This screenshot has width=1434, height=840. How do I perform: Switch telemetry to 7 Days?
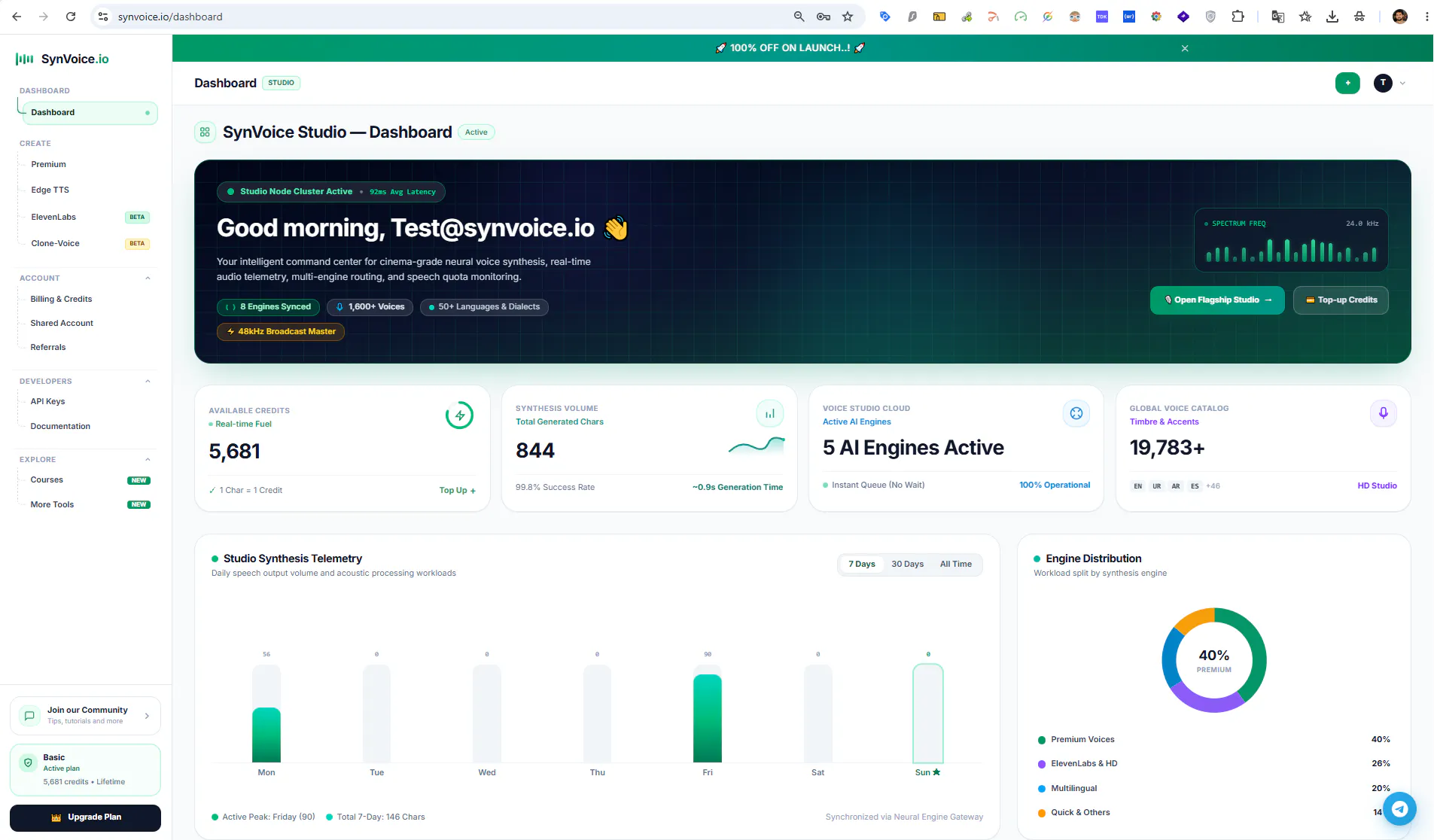tap(862, 564)
